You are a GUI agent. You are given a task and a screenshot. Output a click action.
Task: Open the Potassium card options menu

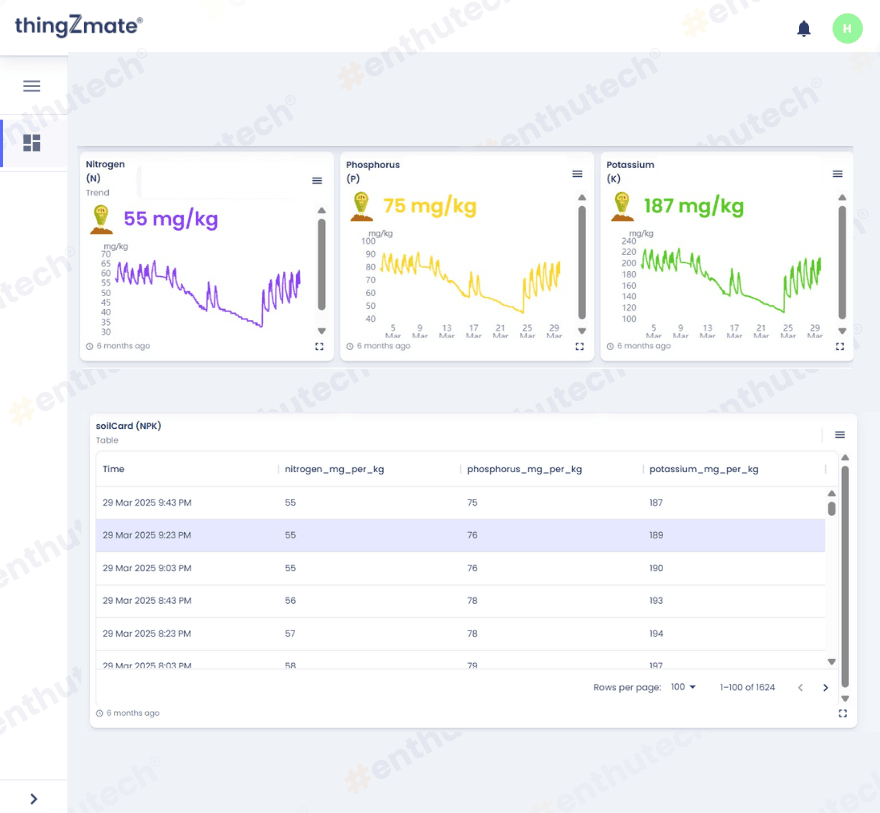pos(837,174)
